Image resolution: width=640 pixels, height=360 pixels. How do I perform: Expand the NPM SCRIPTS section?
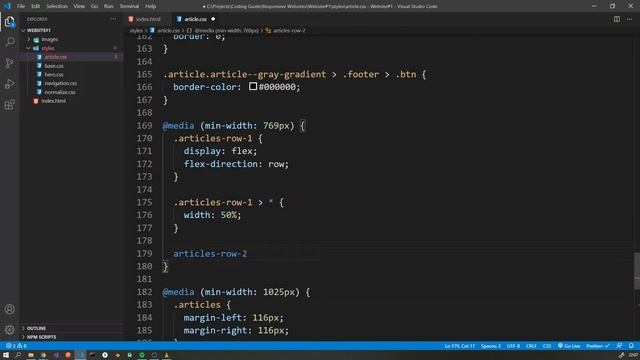[41, 337]
